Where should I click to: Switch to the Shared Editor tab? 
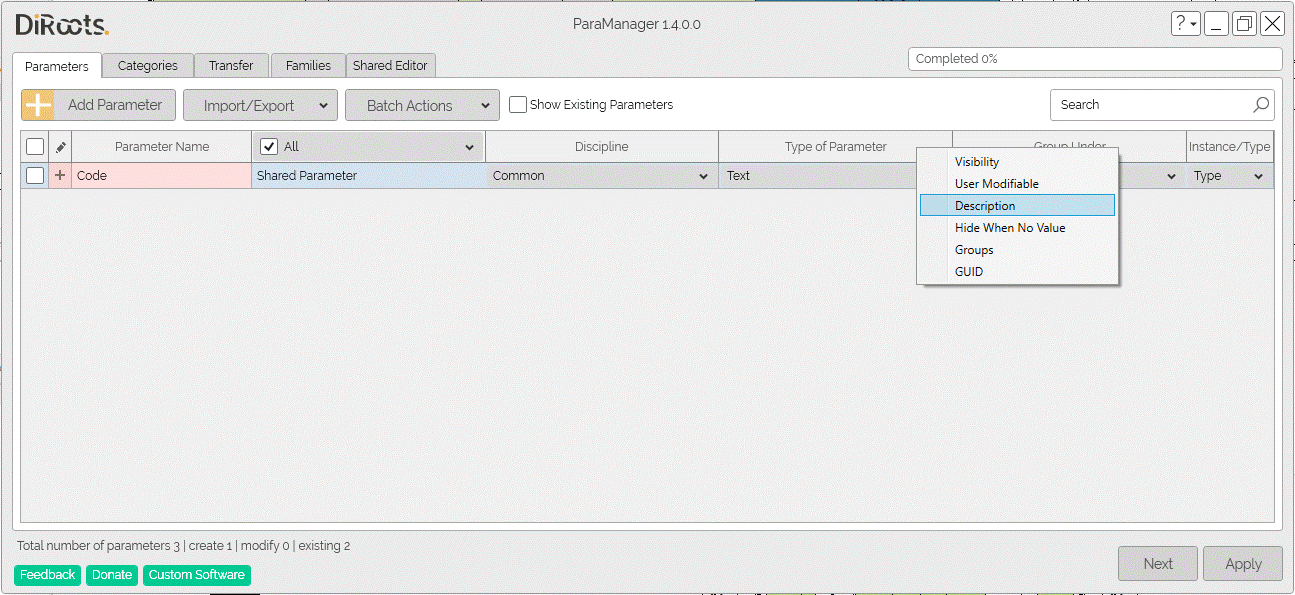[x=391, y=65]
